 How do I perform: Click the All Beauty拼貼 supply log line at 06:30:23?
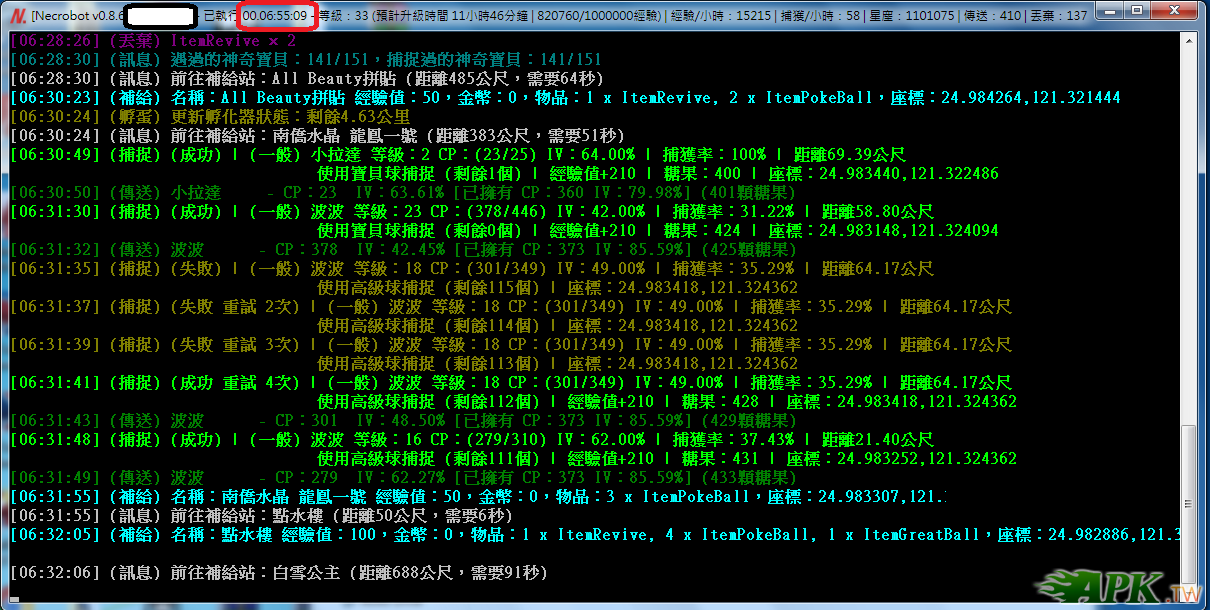tap(565, 98)
